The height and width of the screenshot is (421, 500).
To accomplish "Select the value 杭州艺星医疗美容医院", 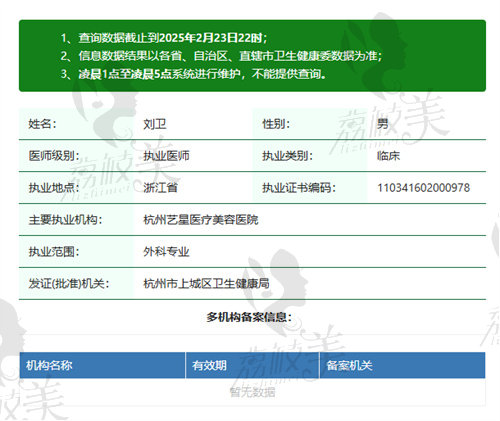I will coord(201,220).
